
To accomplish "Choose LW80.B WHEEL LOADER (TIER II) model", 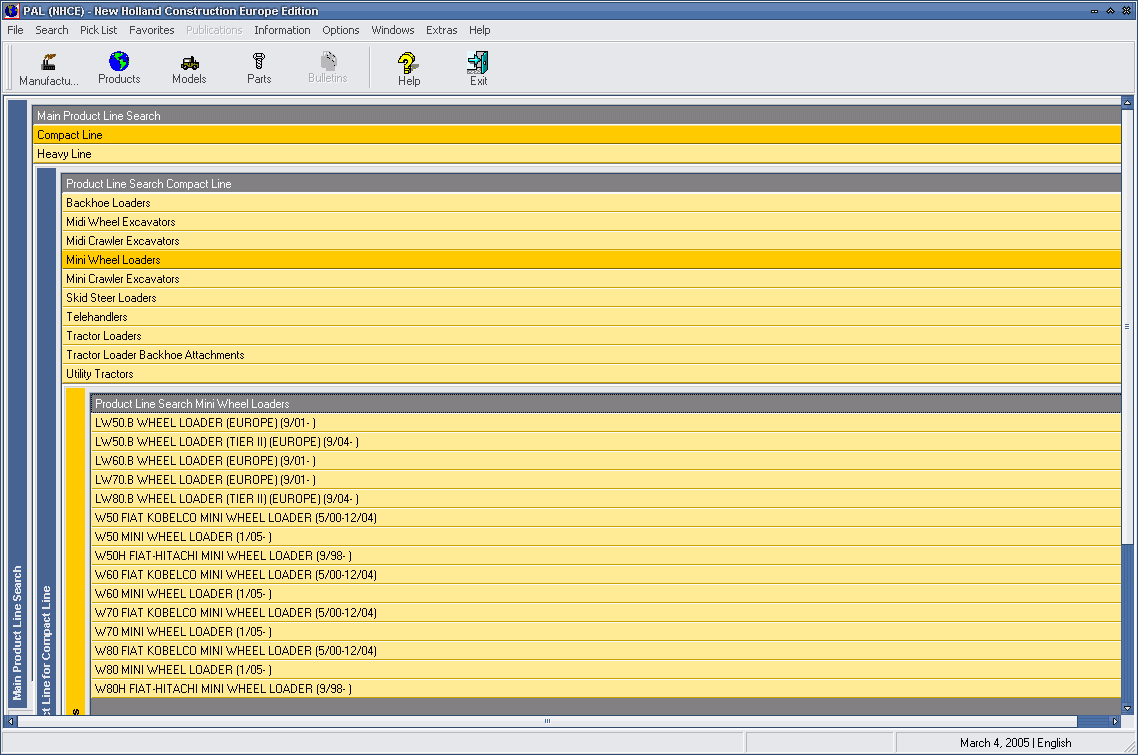I will 606,499.
